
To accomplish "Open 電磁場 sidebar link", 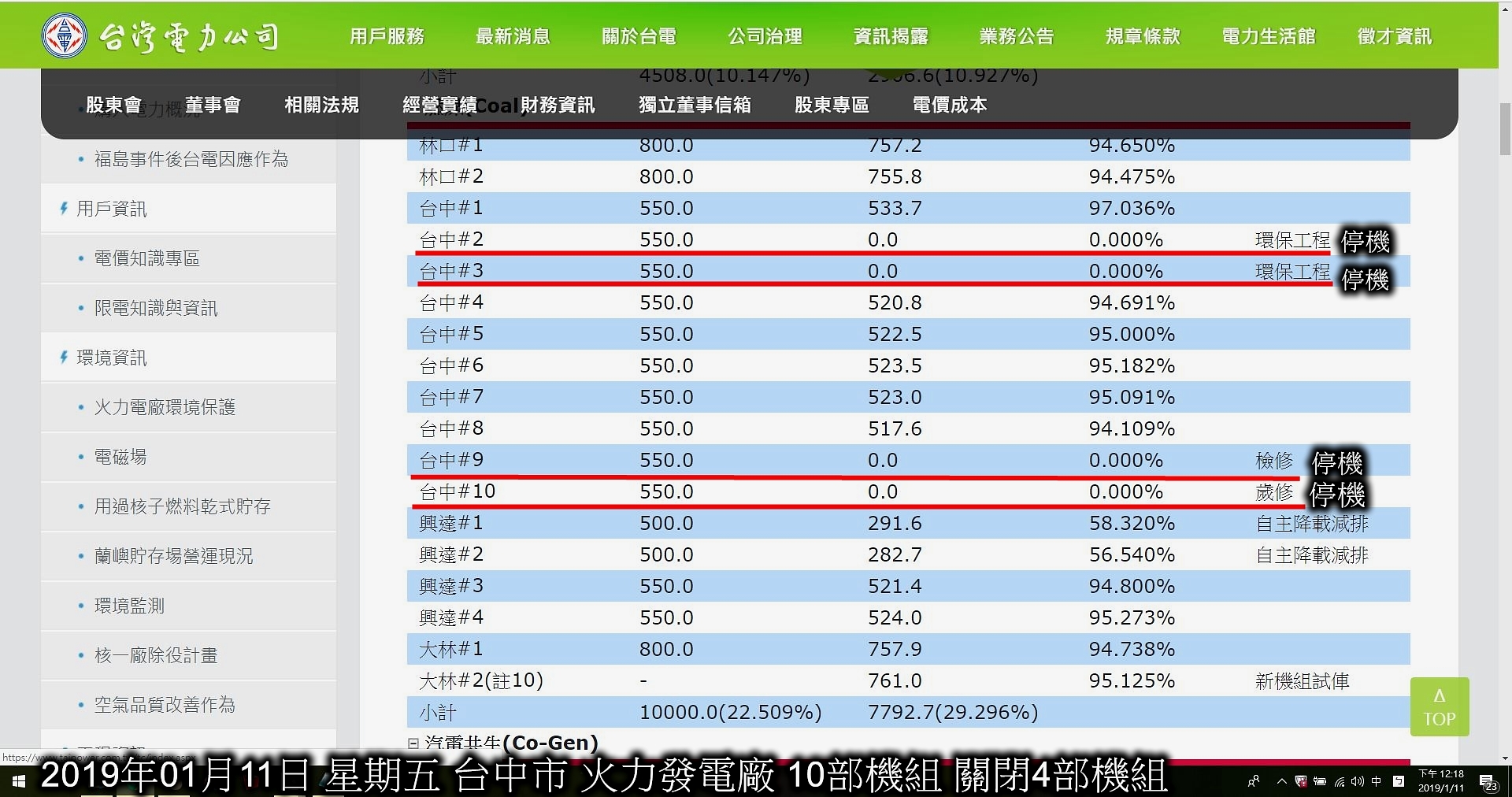I will pyautogui.click(x=120, y=457).
